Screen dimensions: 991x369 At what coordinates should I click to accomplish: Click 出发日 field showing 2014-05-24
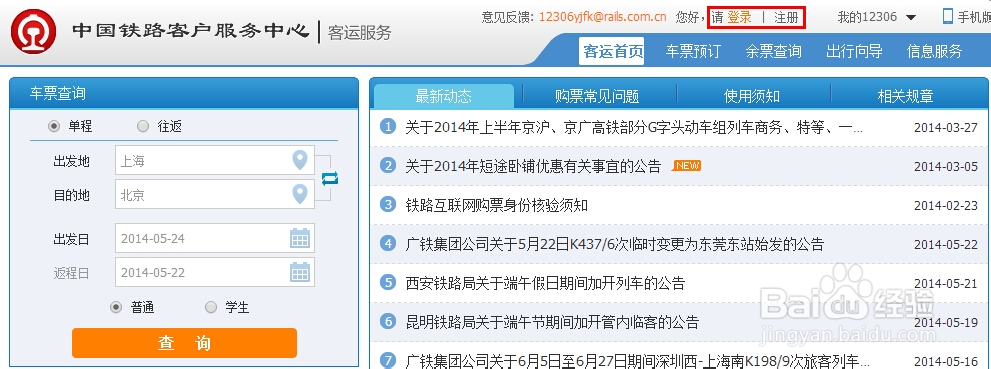(215, 238)
